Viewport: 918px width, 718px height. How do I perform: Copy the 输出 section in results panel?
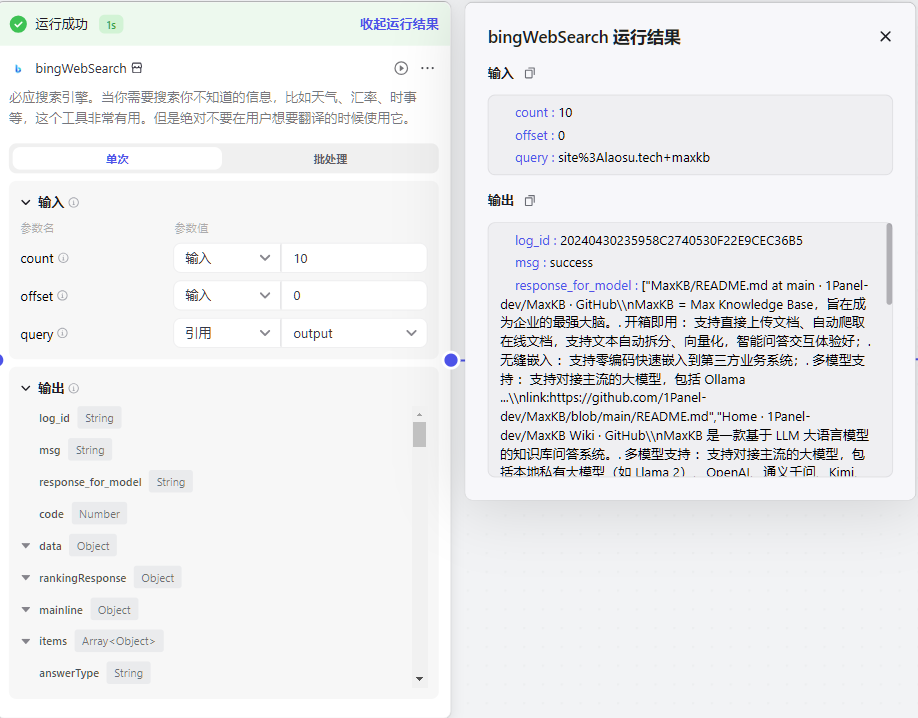click(x=529, y=200)
